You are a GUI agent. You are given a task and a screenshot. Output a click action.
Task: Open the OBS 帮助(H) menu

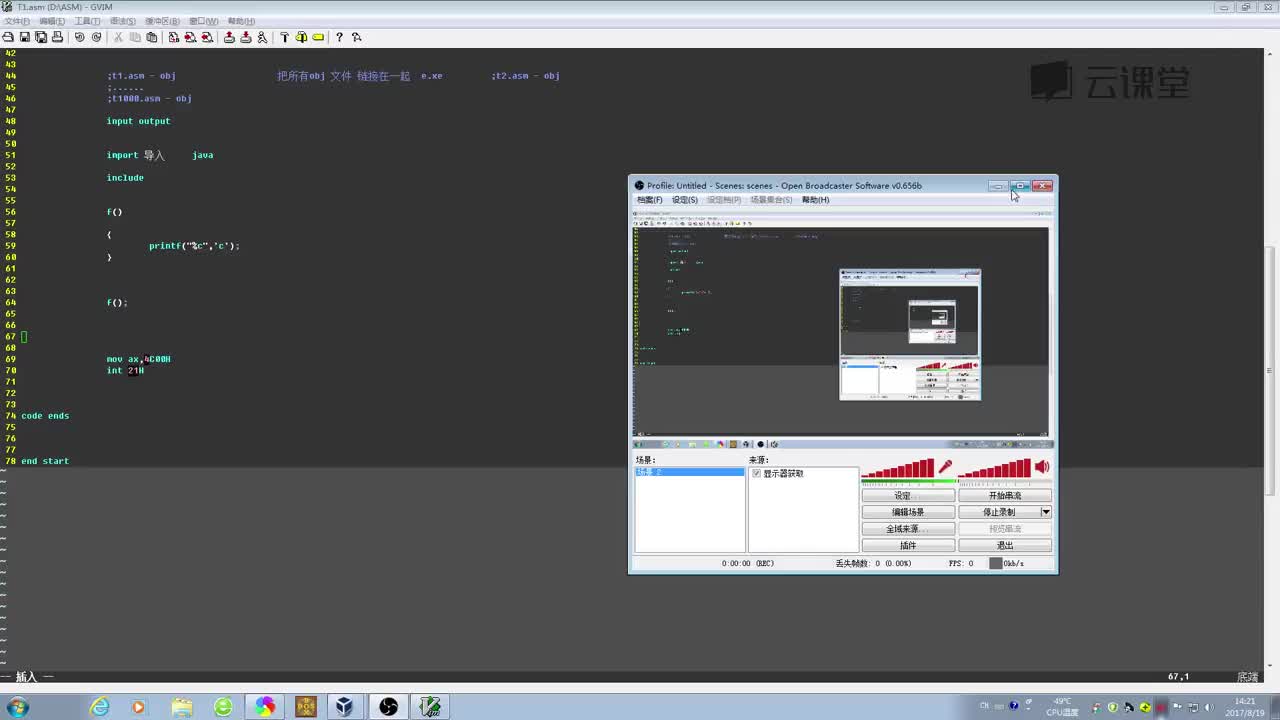click(815, 200)
